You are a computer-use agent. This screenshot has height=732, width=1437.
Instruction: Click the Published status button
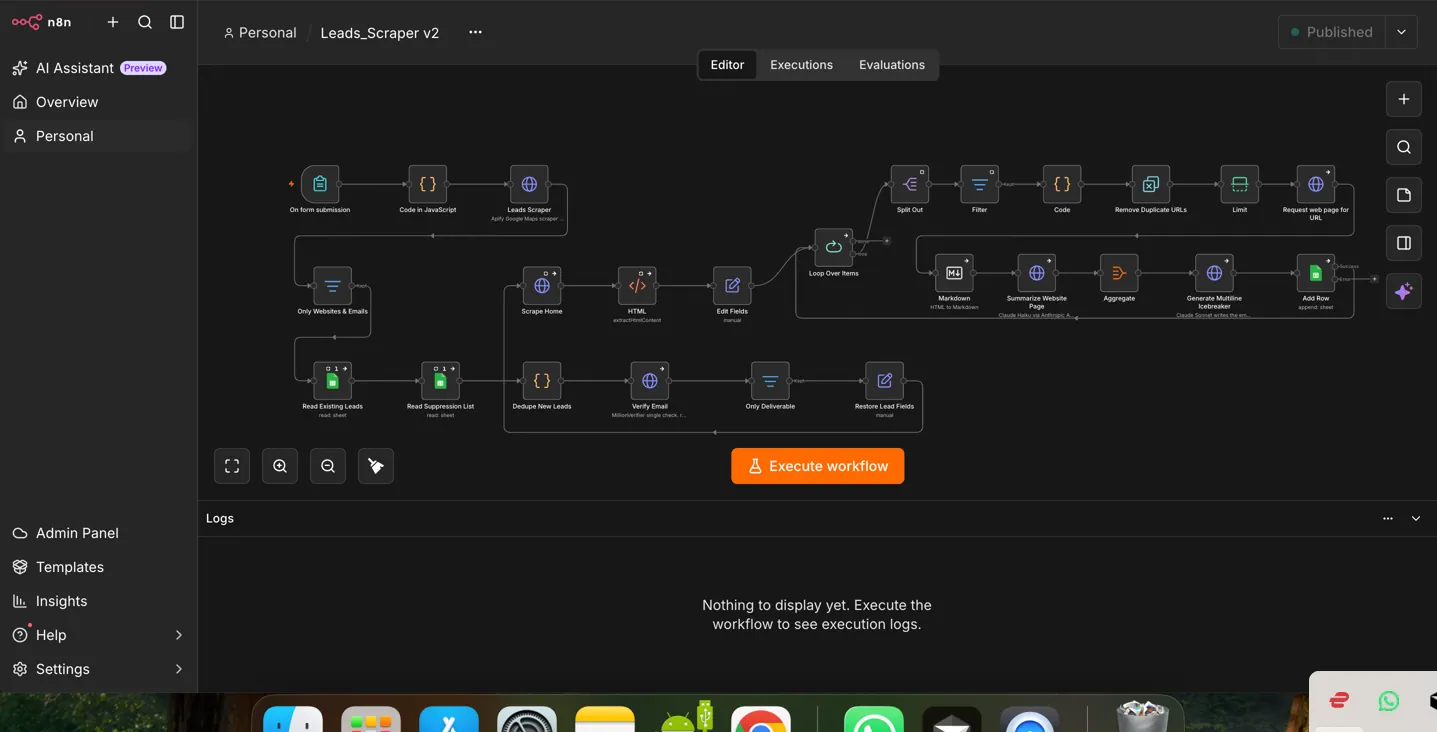pos(1332,32)
